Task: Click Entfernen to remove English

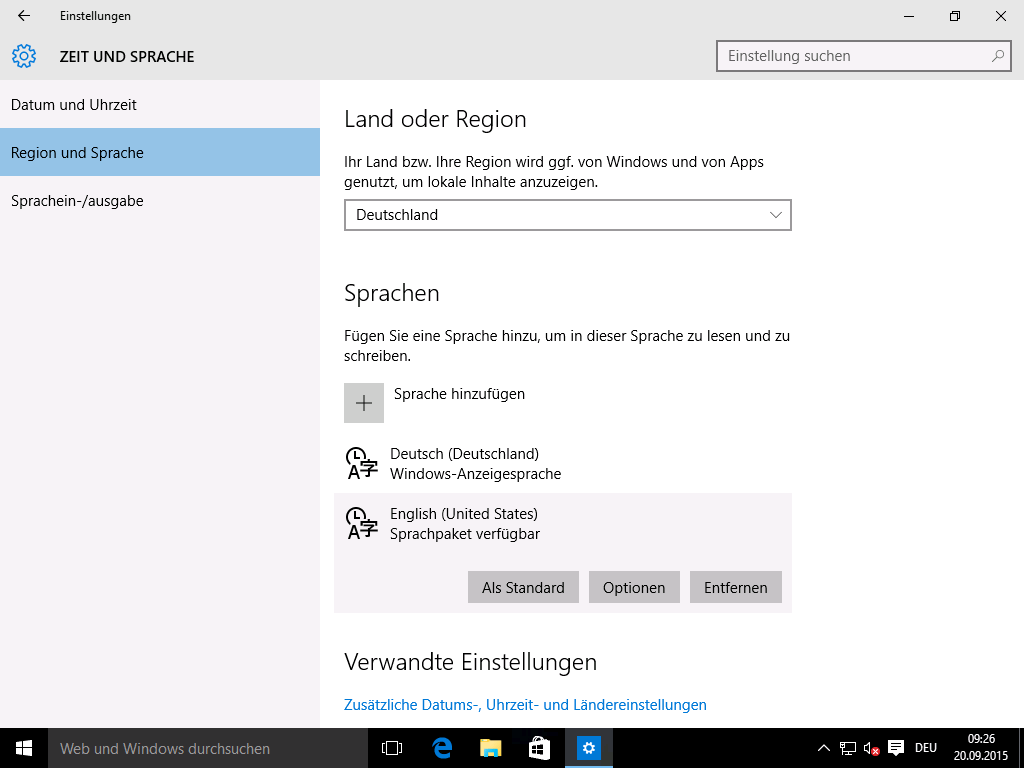Action: tap(736, 587)
